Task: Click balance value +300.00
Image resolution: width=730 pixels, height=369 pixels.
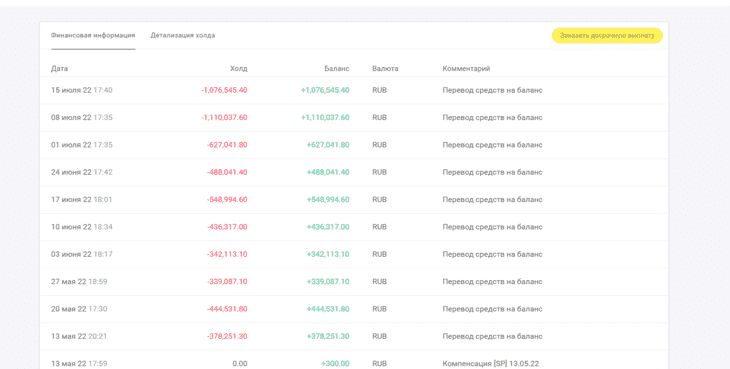Action: click(335, 364)
